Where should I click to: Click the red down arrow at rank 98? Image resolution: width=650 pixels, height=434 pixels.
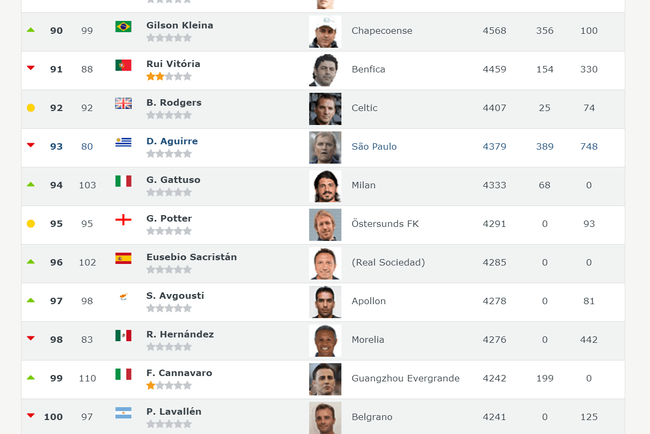click(31, 339)
